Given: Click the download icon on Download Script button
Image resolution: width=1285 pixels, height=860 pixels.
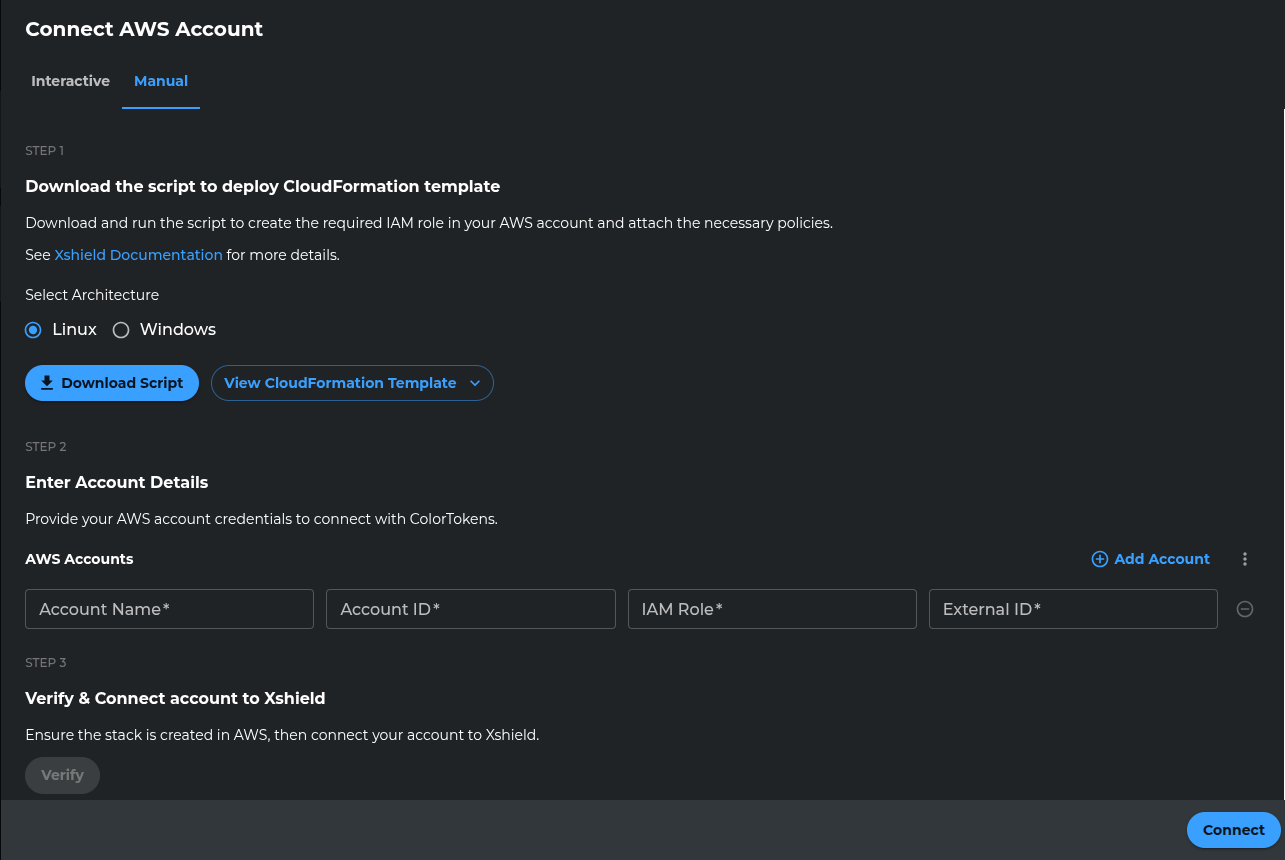Looking at the screenshot, I should (47, 382).
